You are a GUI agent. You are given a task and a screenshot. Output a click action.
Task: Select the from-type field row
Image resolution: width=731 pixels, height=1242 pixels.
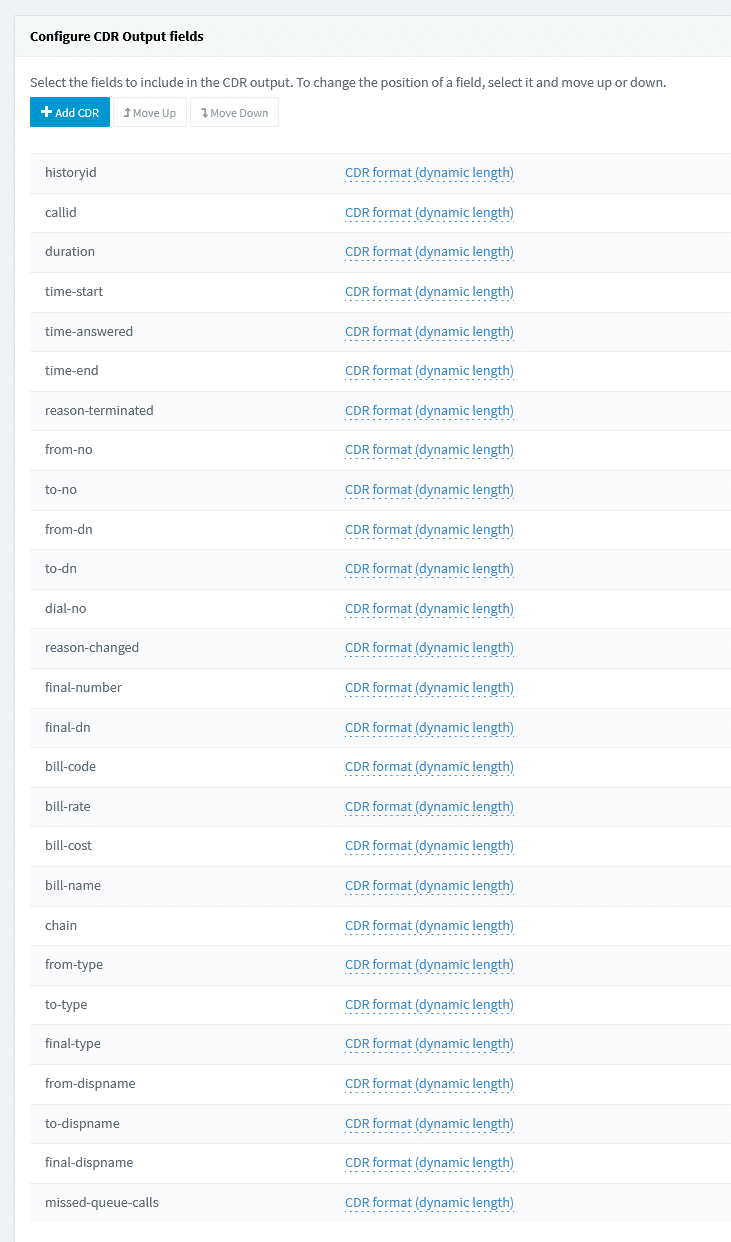pyautogui.click(x=74, y=965)
